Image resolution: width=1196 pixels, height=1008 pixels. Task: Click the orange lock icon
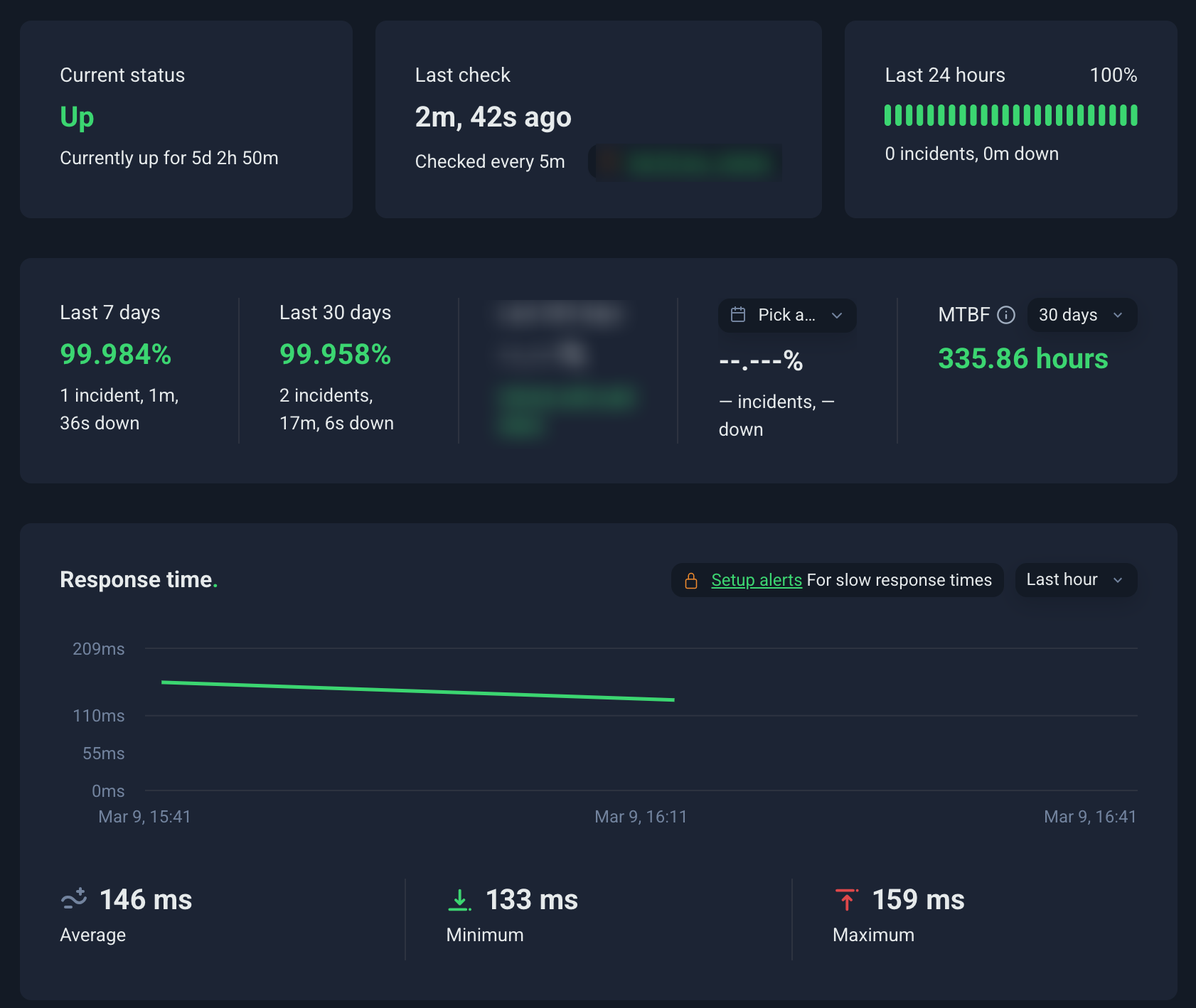point(690,581)
